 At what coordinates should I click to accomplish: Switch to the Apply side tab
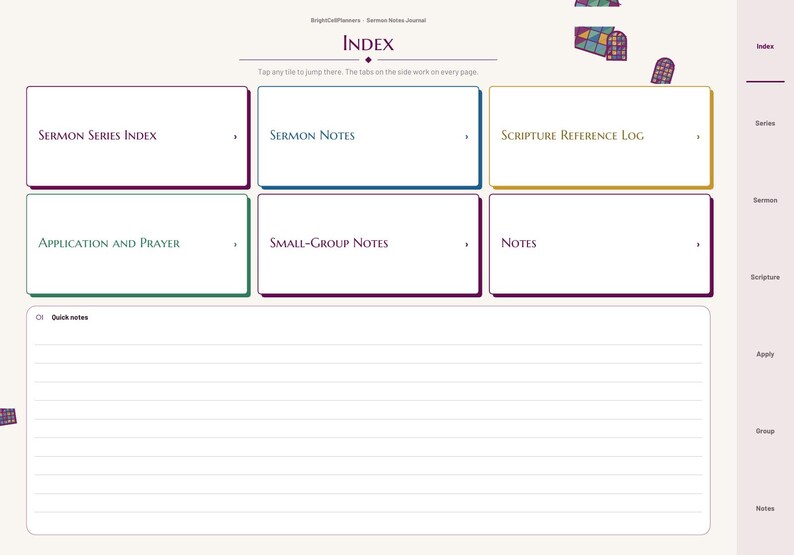pos(765,354)
